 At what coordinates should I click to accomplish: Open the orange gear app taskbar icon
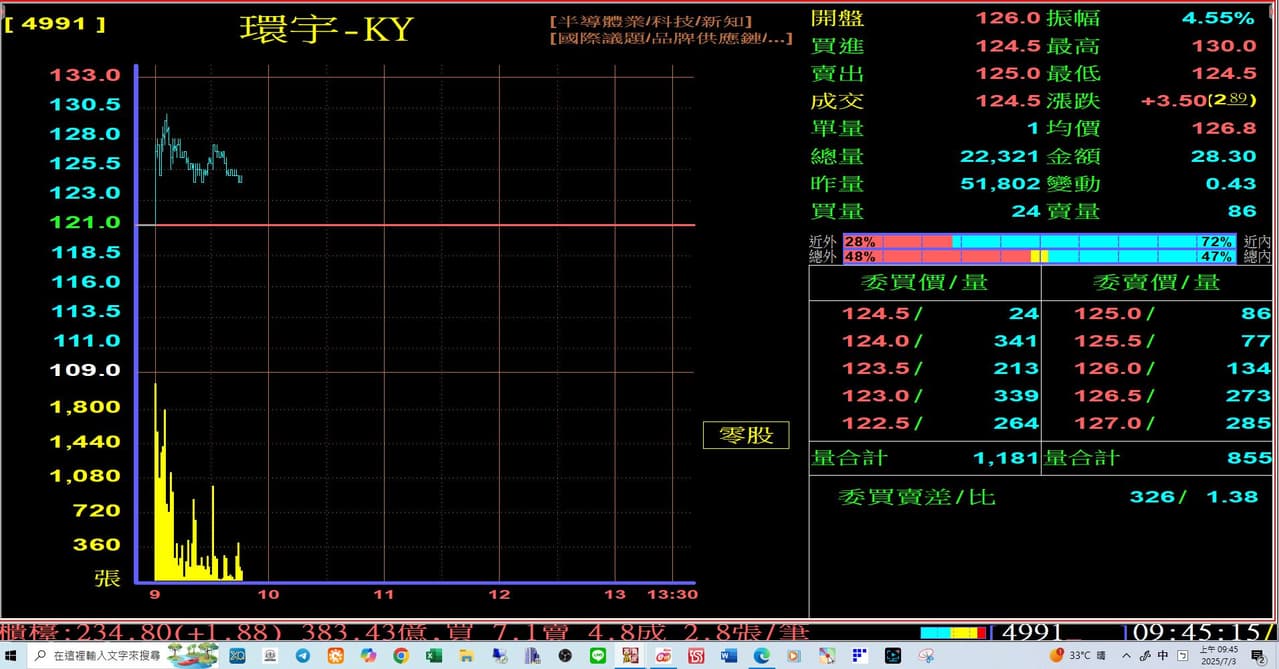[335, 657]
